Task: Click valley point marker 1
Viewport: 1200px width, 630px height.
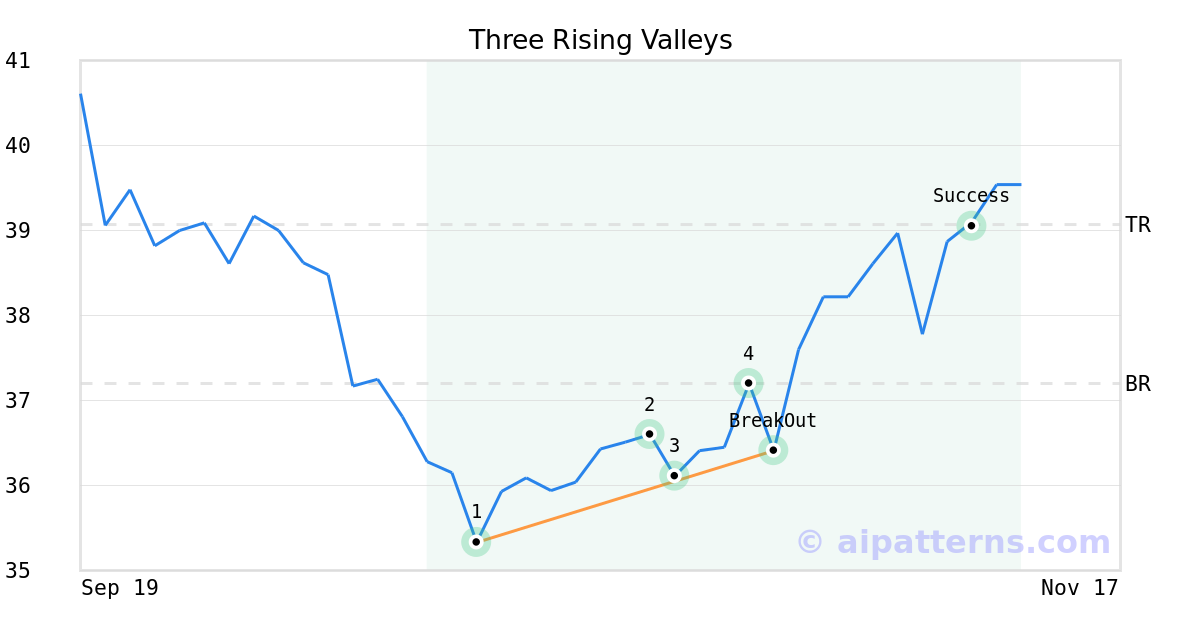Action: click(476, 542)
